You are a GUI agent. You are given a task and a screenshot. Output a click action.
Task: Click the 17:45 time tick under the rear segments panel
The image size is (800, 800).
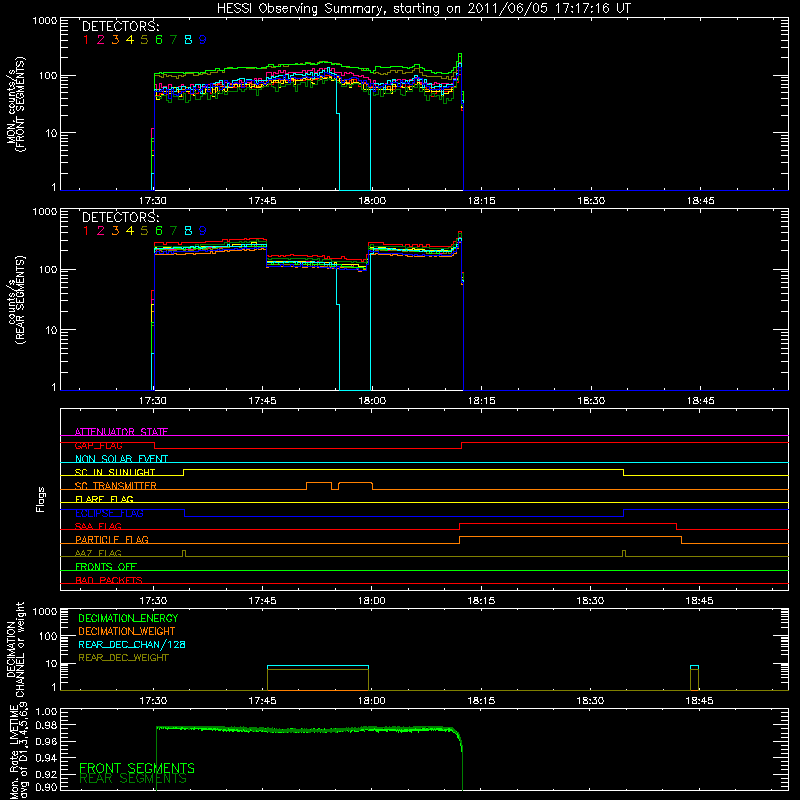[x=262, y=401]
